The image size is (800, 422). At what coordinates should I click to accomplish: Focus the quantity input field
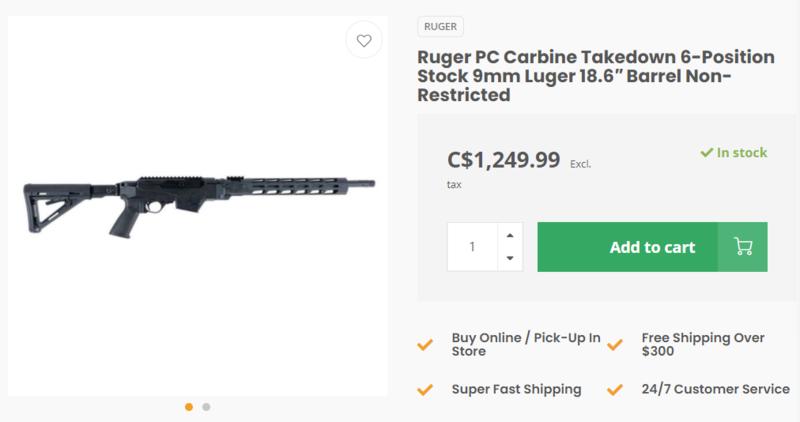tap(472, 247)
